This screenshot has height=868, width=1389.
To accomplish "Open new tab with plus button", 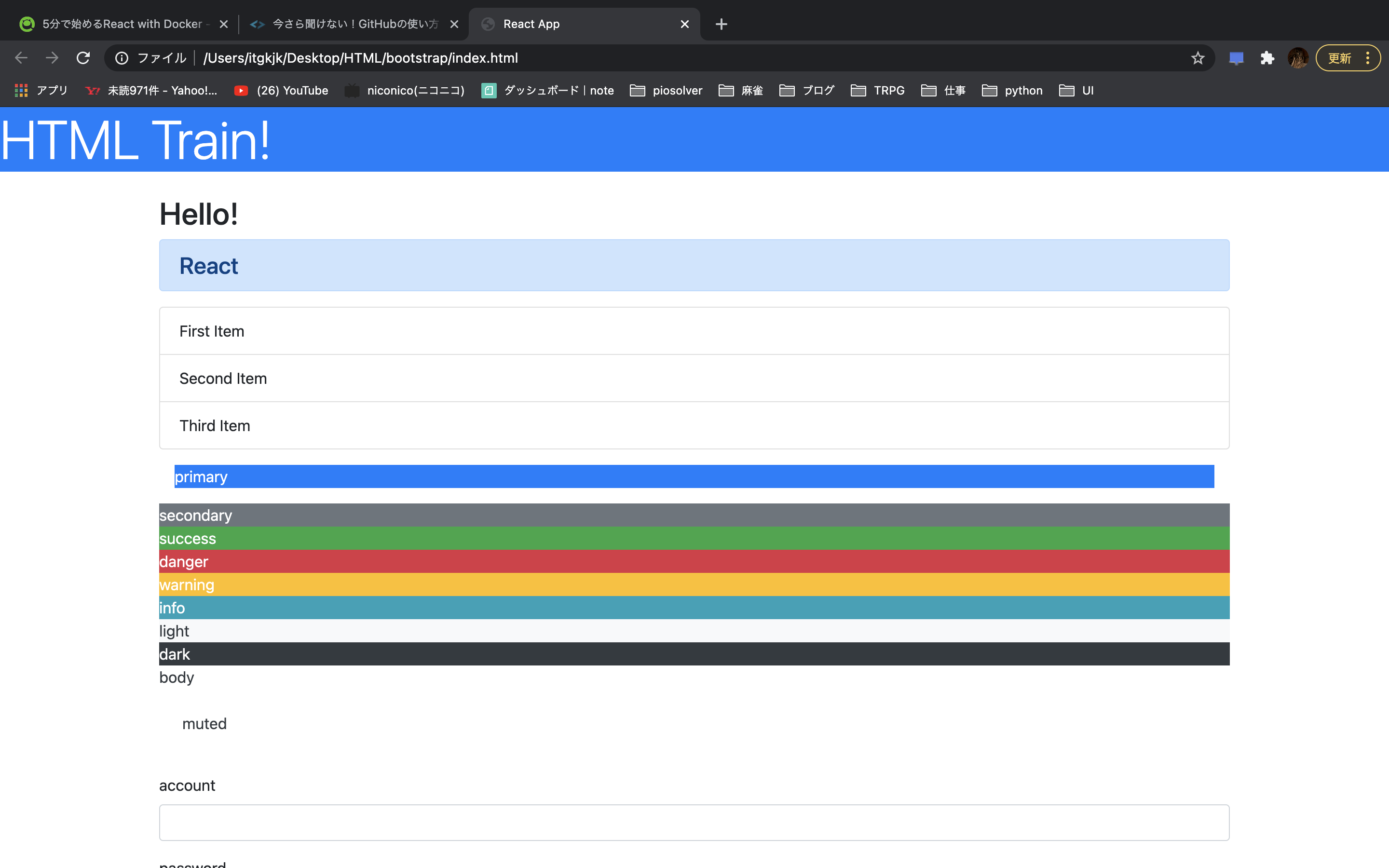I will click(722, 24).
